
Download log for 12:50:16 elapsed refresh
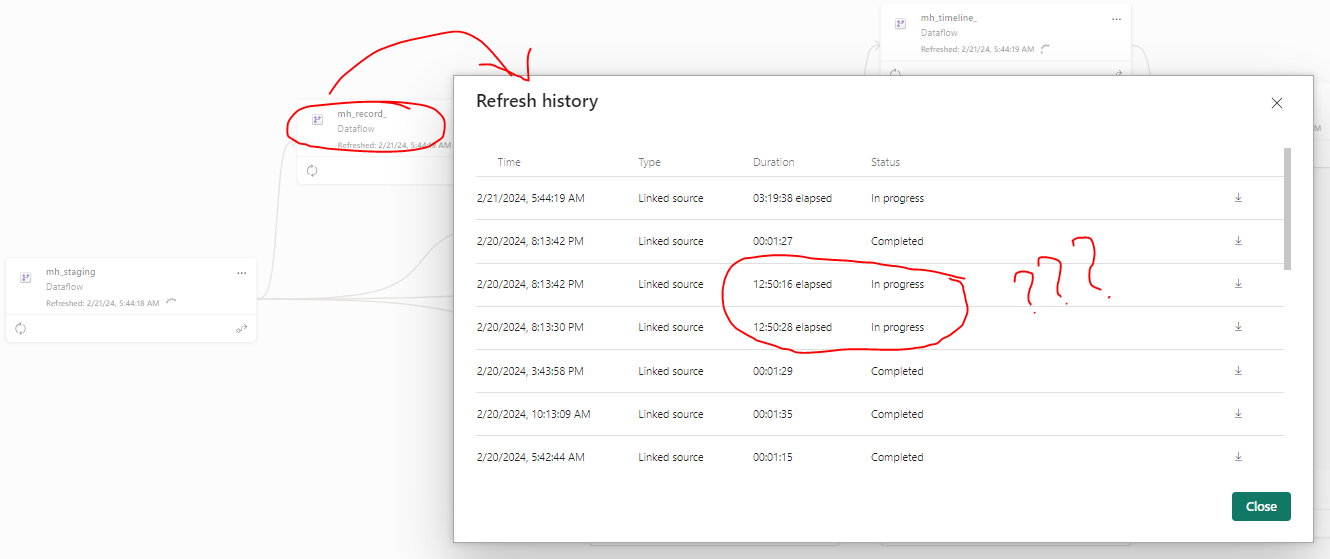(1238, 284)
